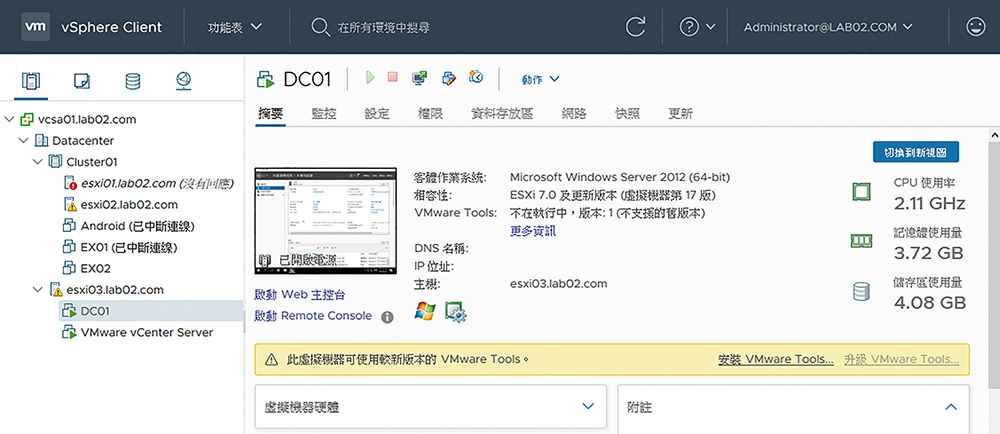Select Datacenter in the inventory tree

(x=83, y=141)
